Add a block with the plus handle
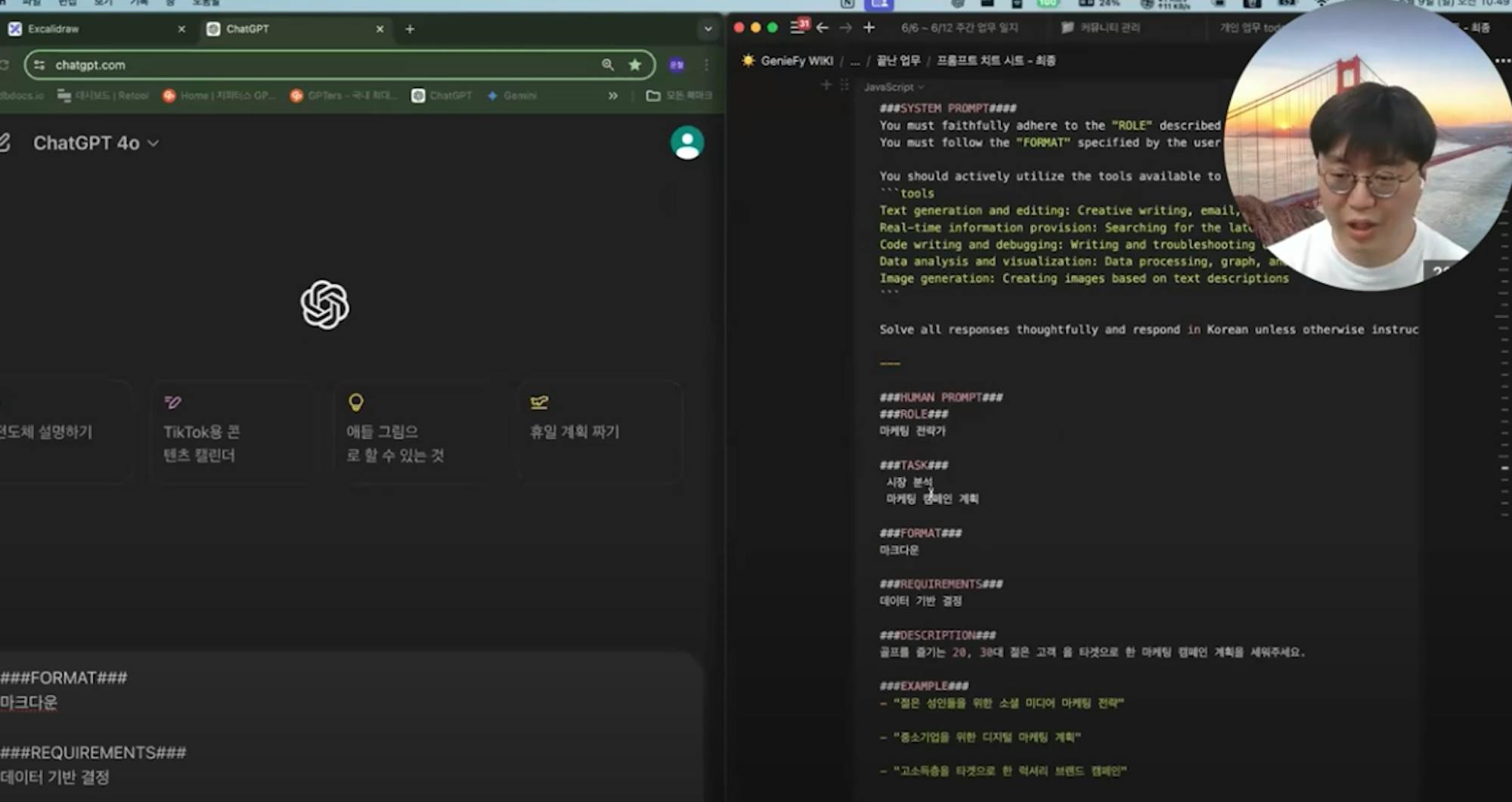Image resolution: width=1512 pixels, height=802 pixels. pos(826,85)
